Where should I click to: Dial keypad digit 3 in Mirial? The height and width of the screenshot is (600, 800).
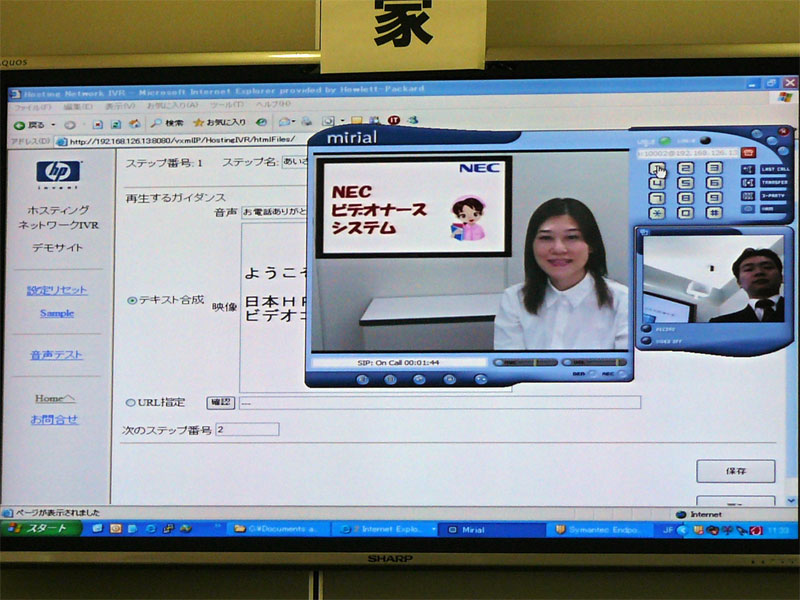tap(714, 168)
